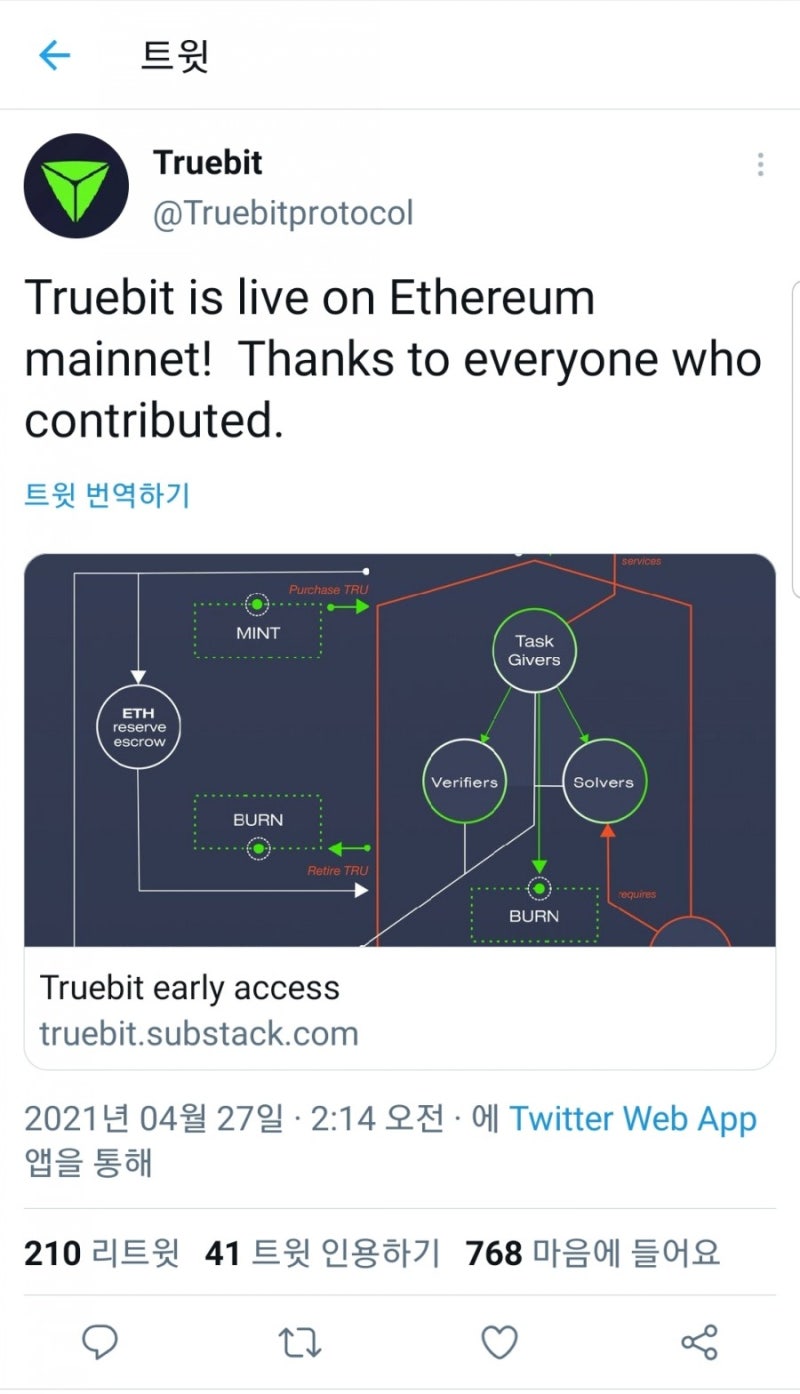The image size is (800, 1394).
Task: Open the reply composer via speech bubble icon
Action: [x=100, y=1344]
